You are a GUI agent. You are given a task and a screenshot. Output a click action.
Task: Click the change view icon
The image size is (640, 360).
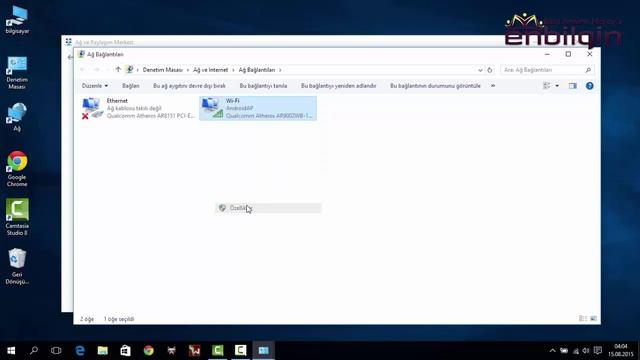(x=547, y=86)
